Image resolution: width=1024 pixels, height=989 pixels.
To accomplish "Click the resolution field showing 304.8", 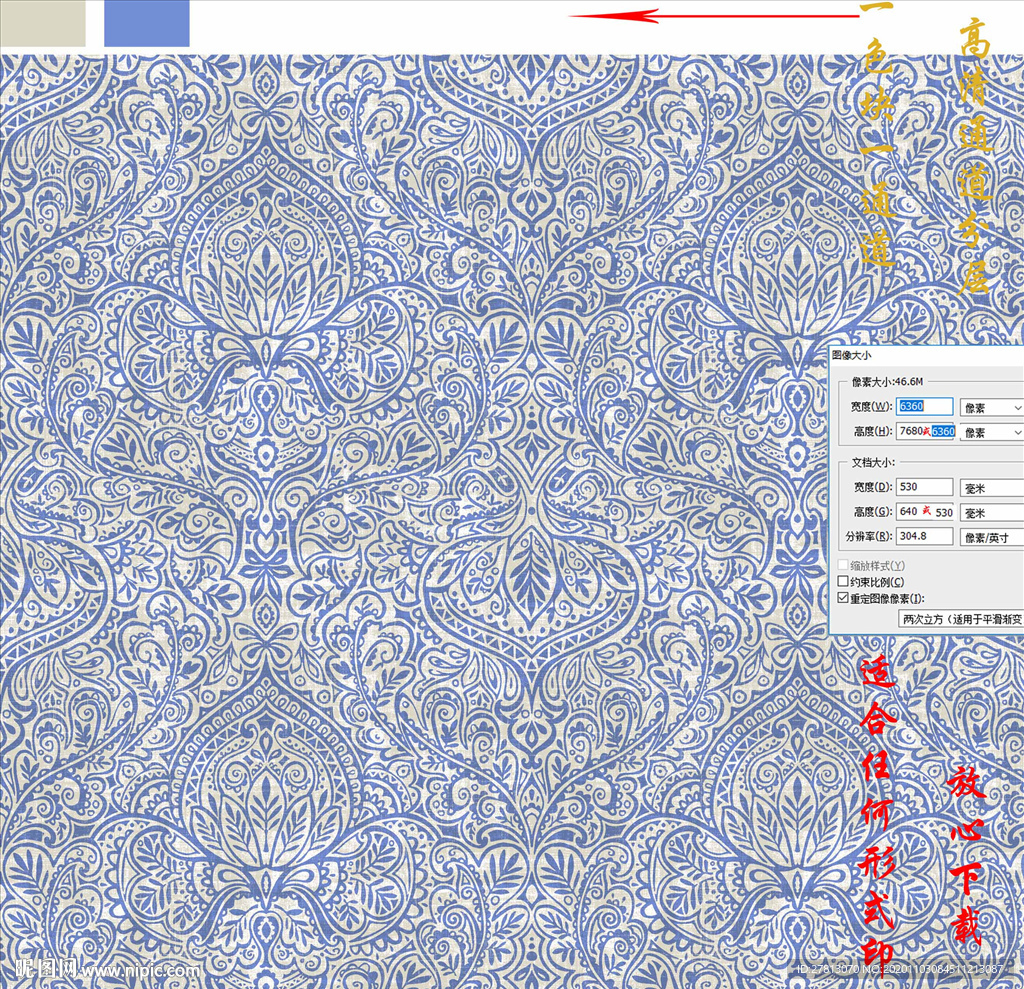I will point(924,536).
